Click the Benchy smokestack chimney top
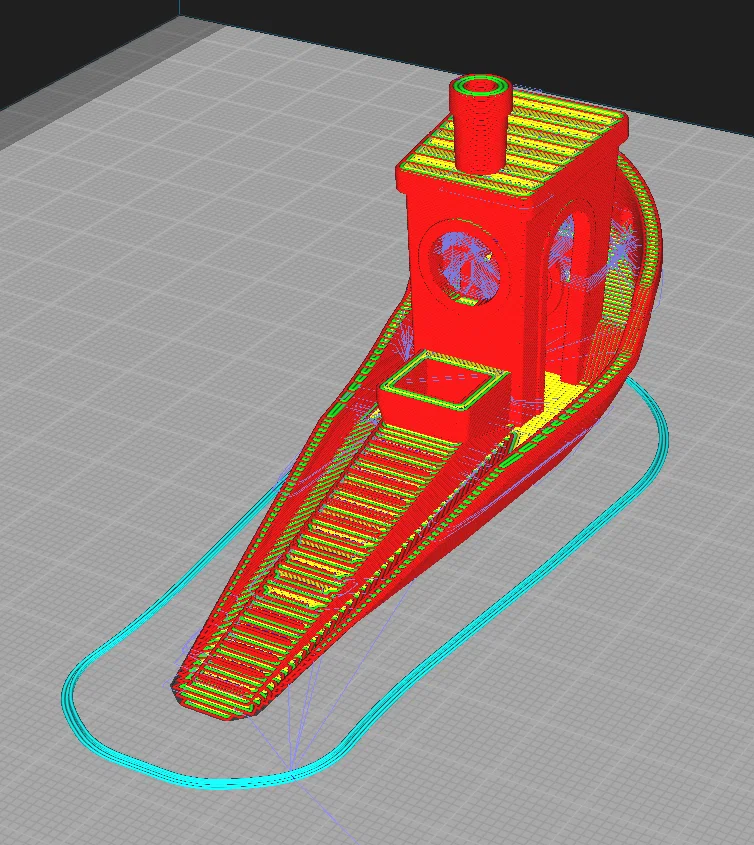The image size is (754, 845). click(481, 86)
